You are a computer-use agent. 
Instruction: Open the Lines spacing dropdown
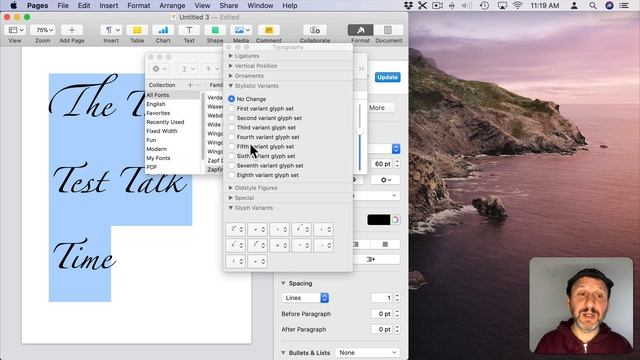[x=305, y=298]
